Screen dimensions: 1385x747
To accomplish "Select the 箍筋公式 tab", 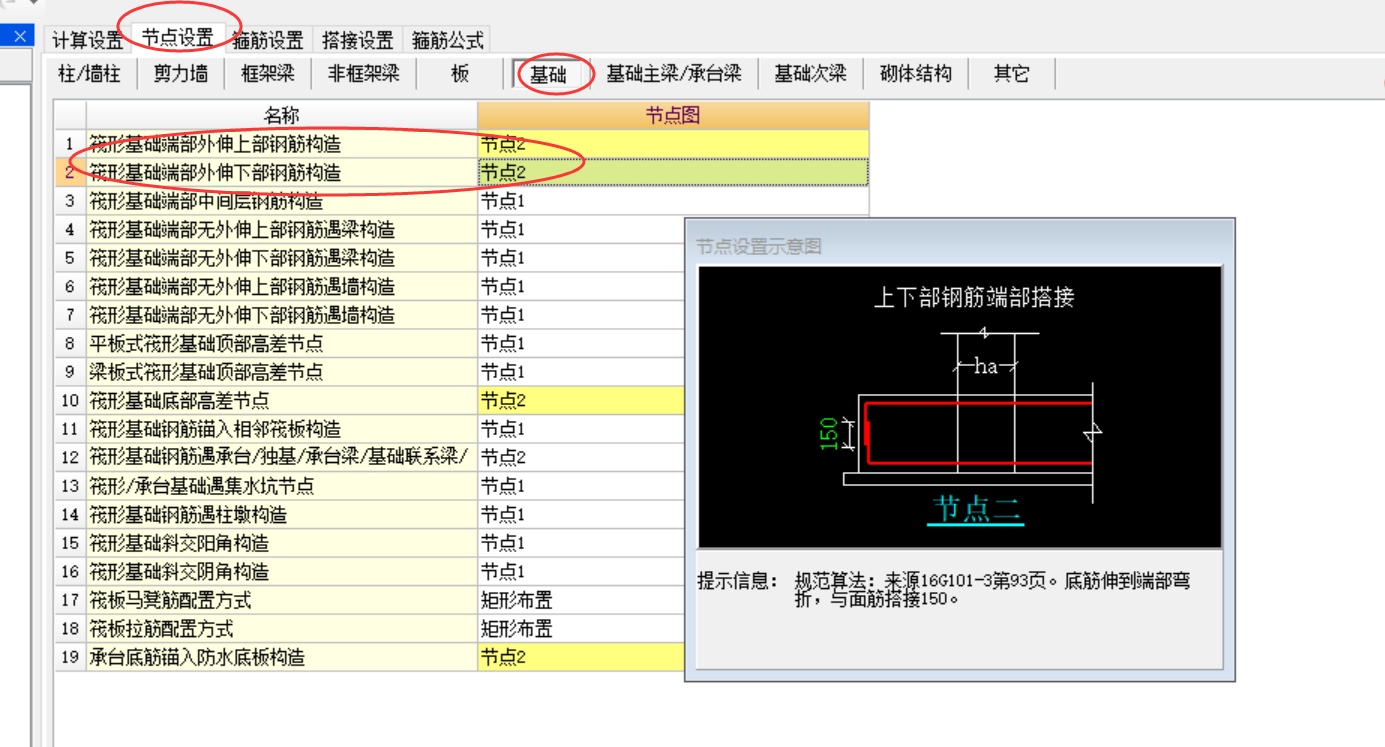I will 448,40.
